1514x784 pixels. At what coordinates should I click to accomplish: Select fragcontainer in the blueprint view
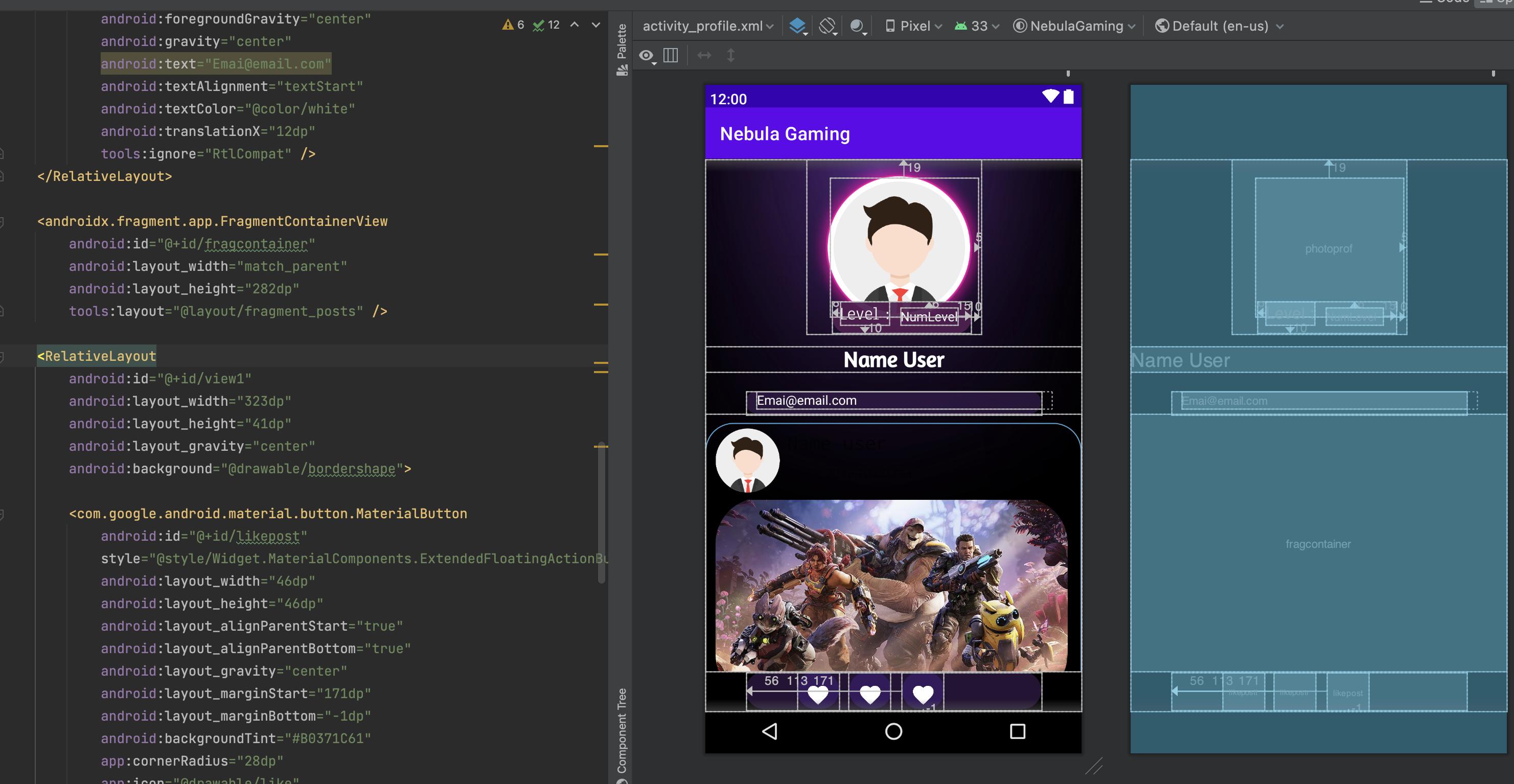(1318, 544)
